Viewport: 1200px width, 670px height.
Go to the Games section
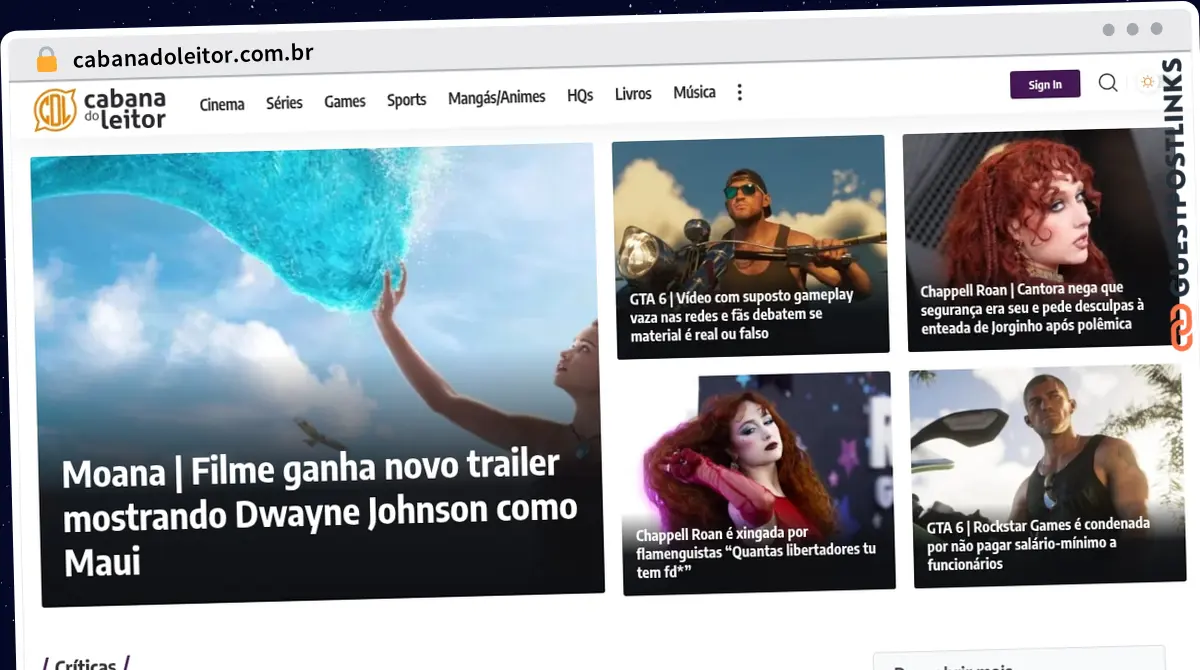[x=345, y=101]
